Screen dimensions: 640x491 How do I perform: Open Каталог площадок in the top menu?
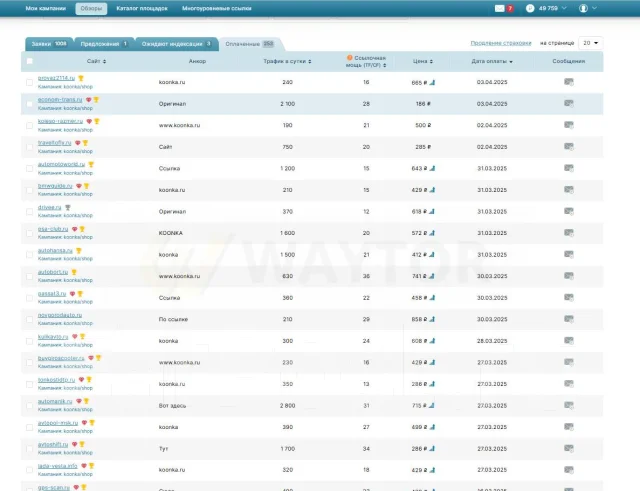142,8
